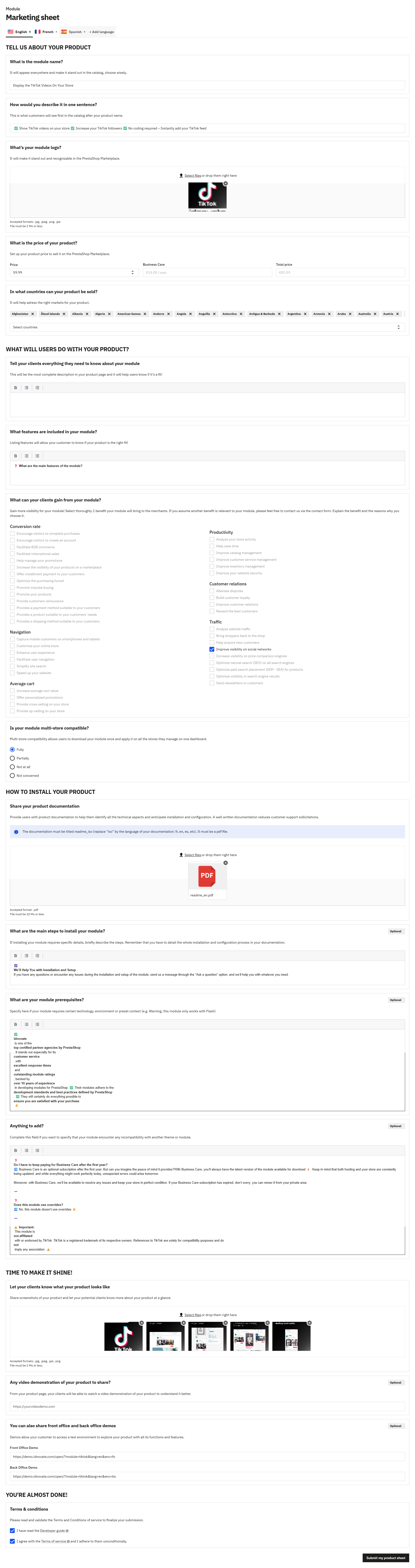Open the Add language option
Screen dimensions: 415x1568
tap(102, 32)
